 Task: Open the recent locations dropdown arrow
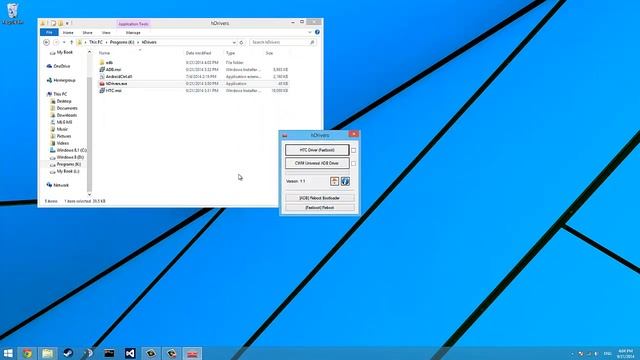[x=64, y=42]
